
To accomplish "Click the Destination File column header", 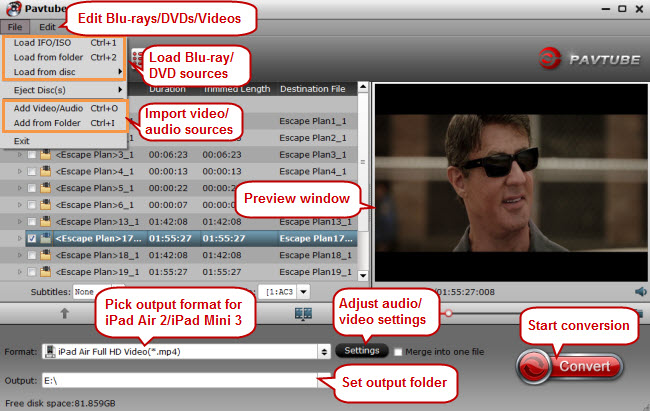I will click(x=313, y=89).
